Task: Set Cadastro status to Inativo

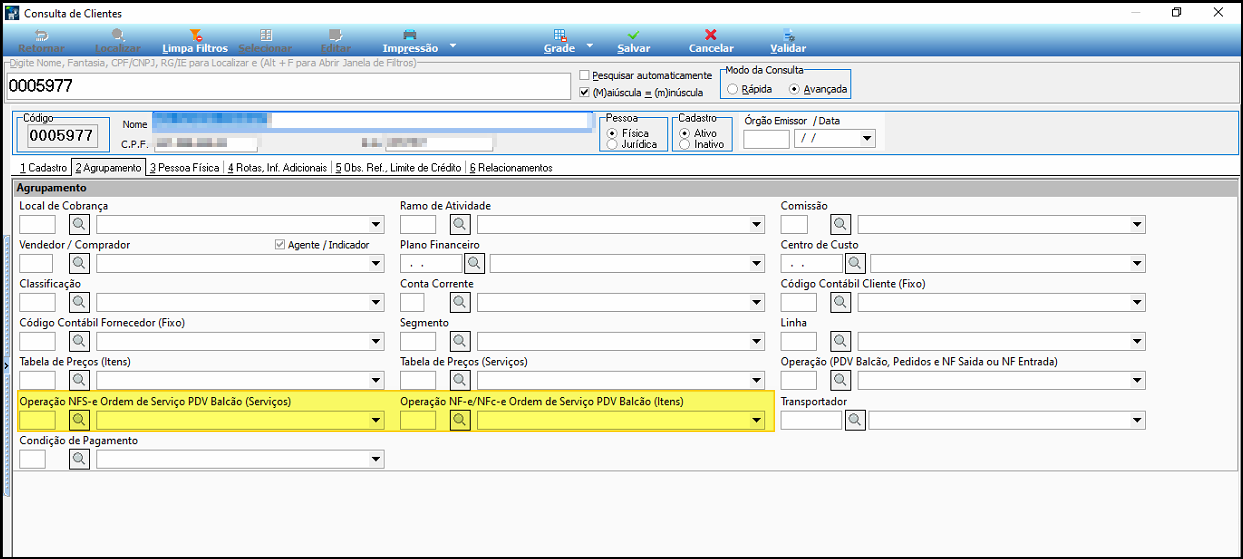Action: 684,144
